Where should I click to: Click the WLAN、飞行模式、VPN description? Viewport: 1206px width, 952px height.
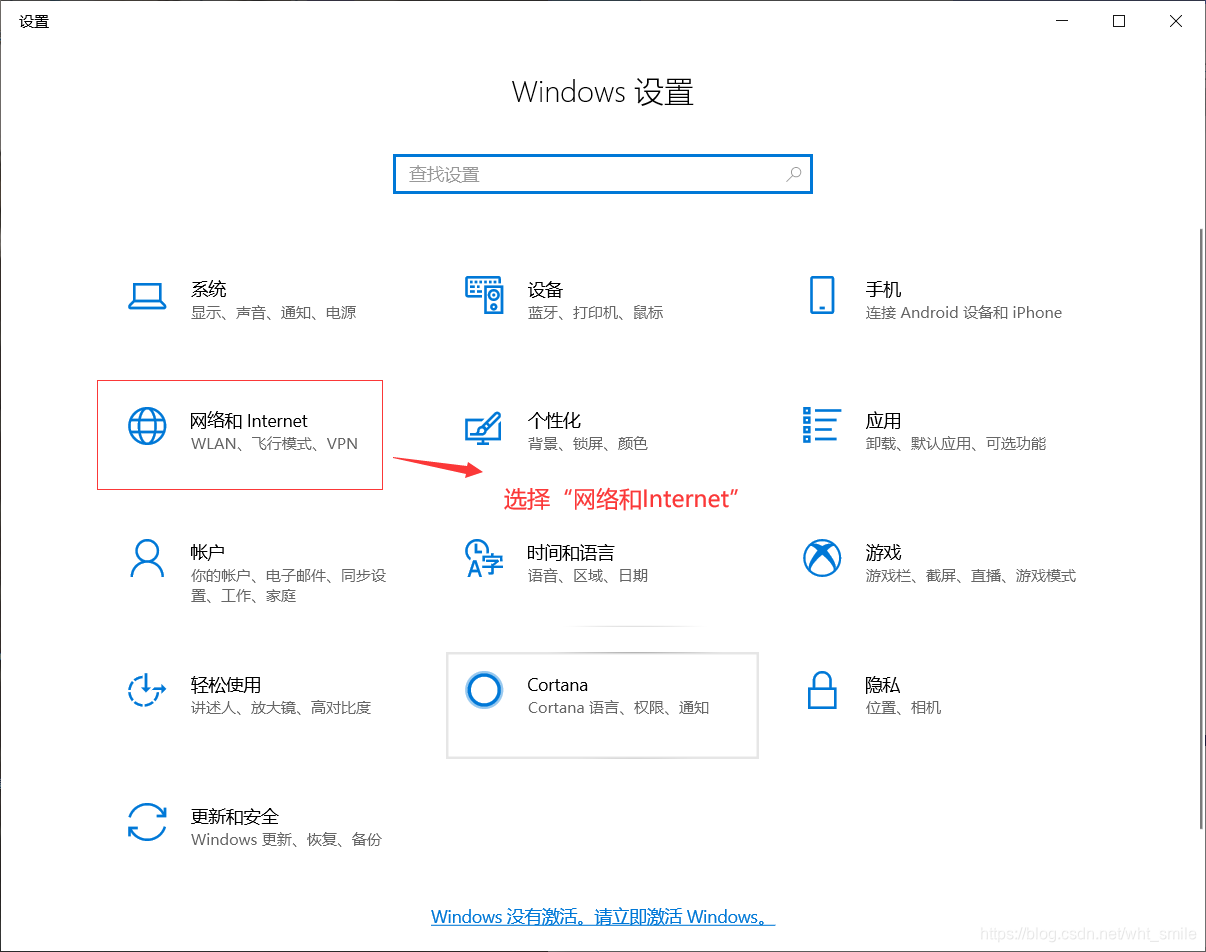click(274, 444)
